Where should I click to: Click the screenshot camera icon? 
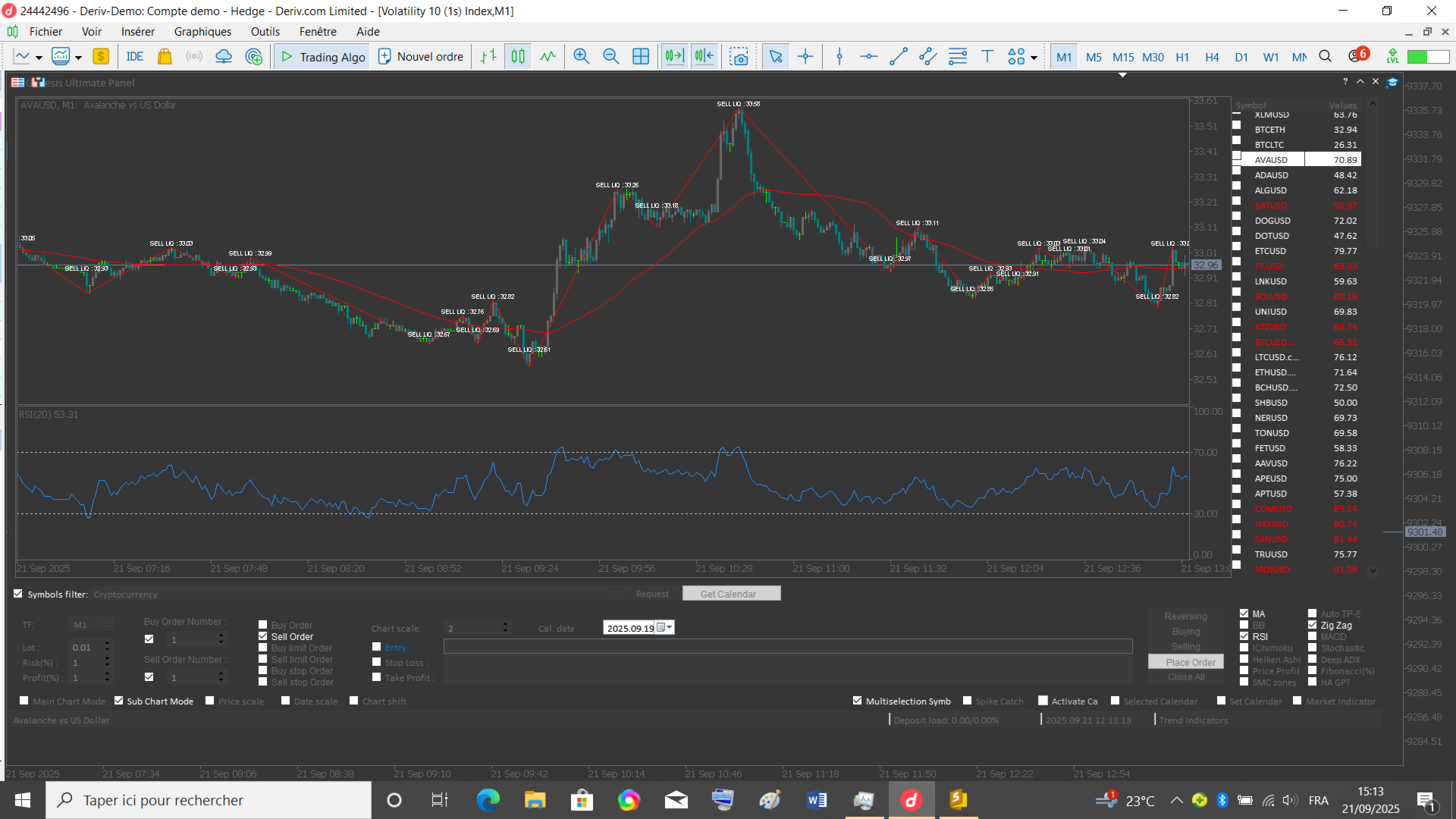pos(739,57)
